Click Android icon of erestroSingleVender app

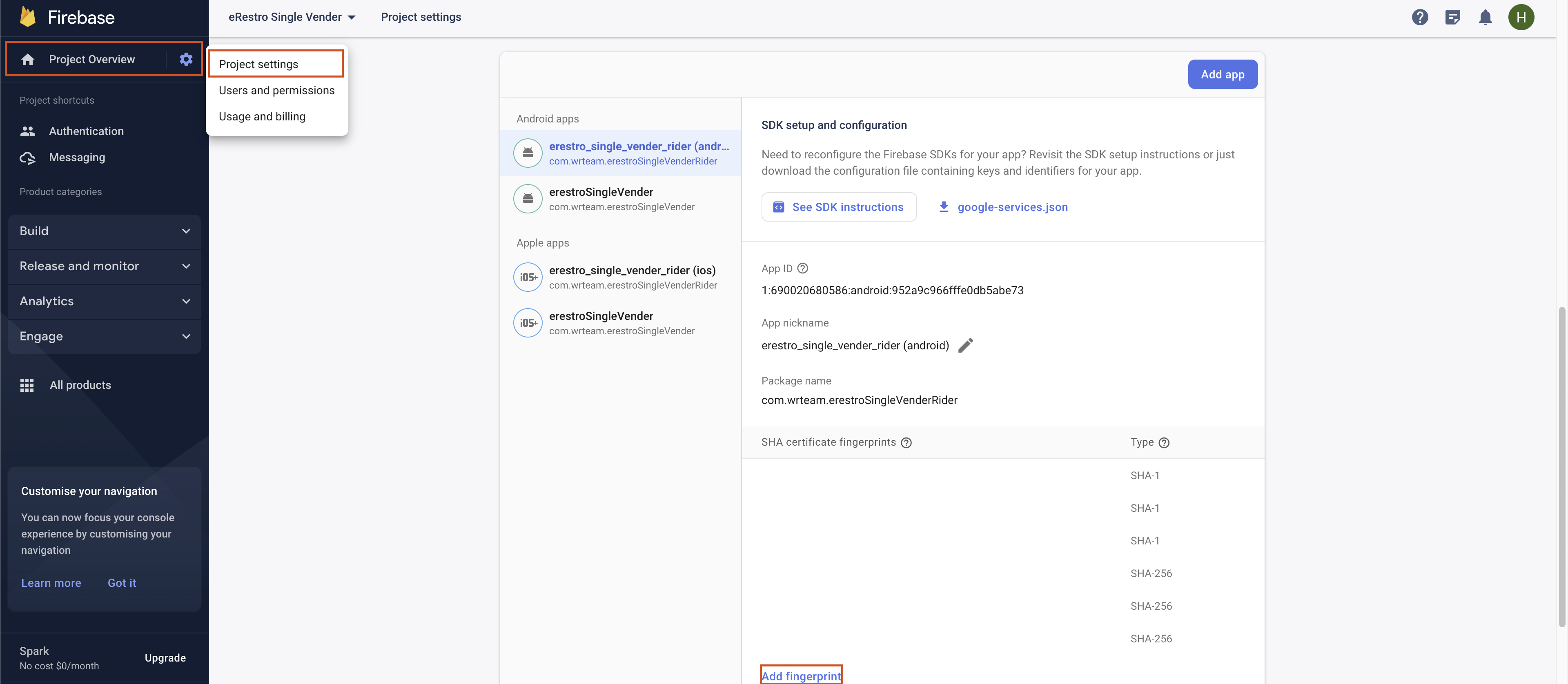528,198
